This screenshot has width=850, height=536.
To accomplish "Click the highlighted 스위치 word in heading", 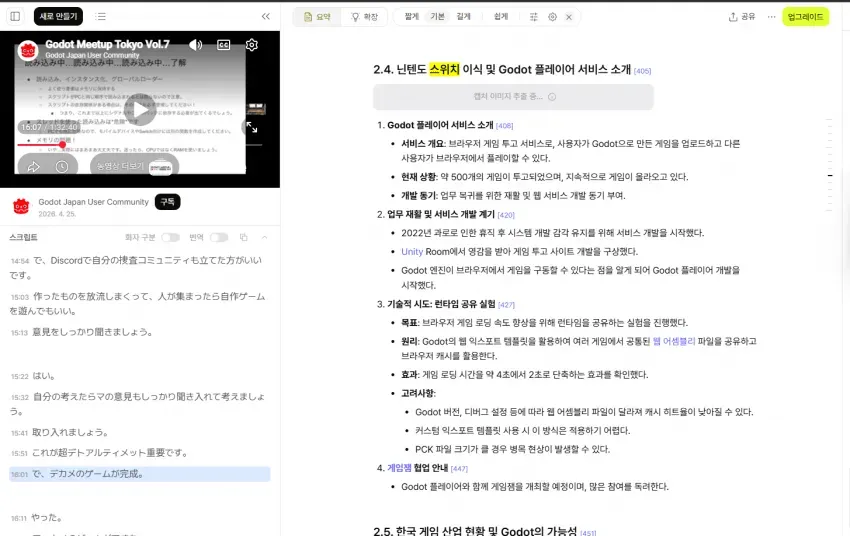I will pos(444,69).
